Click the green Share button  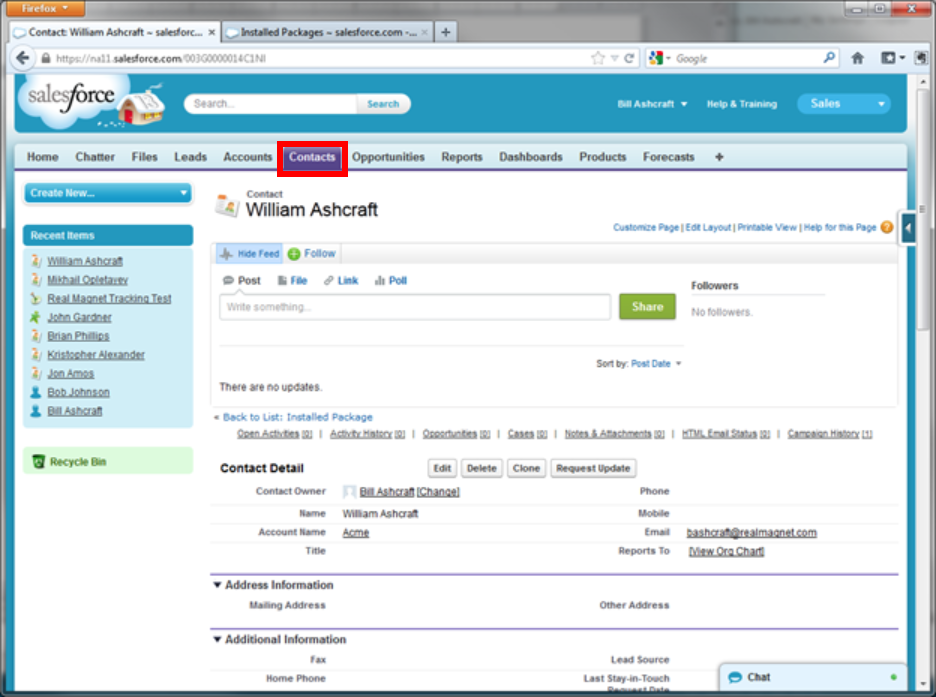pos(647,307)
